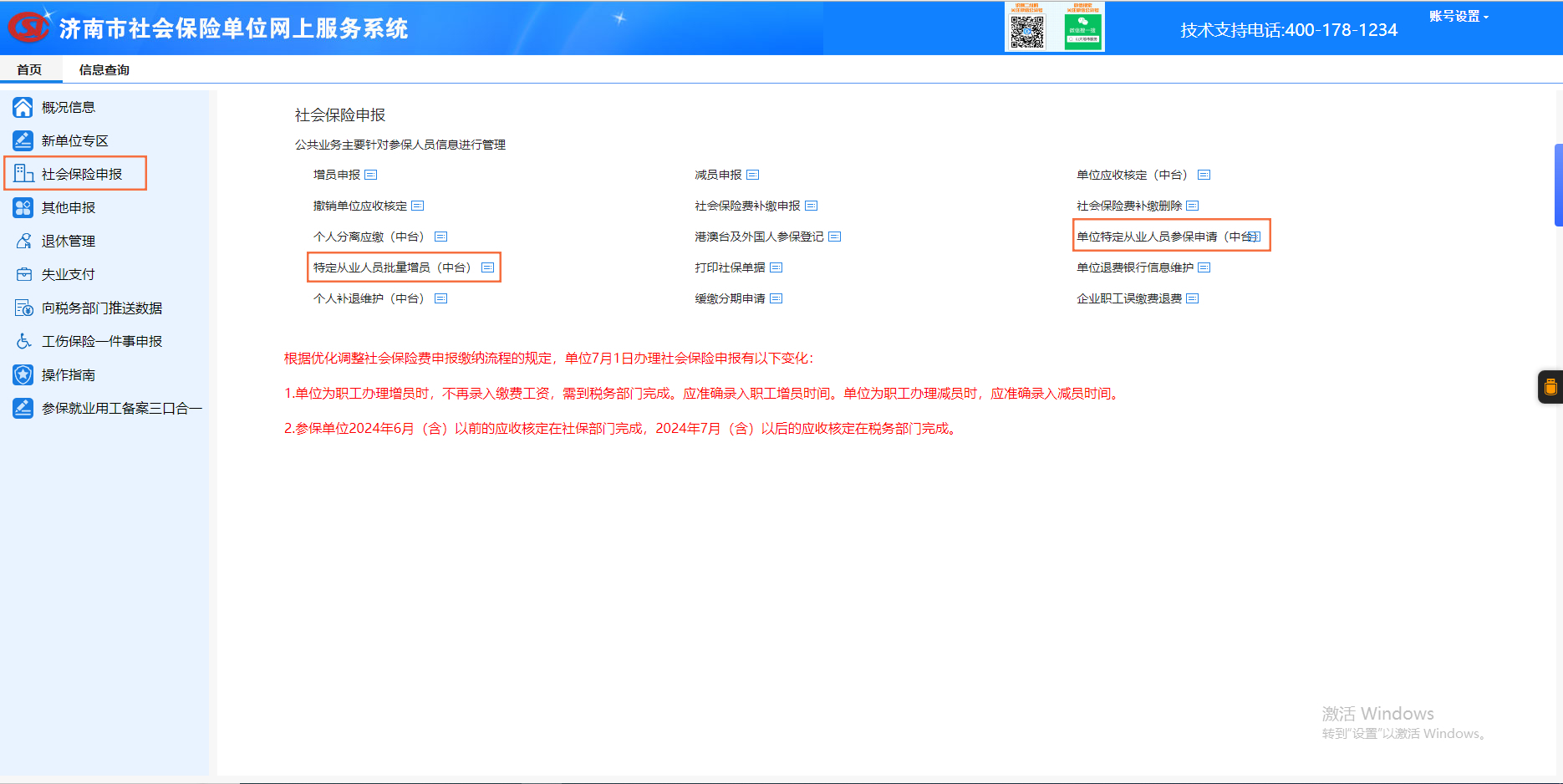Select the 参保就业用工备案三口合一 icon
This screenshot has height=784, width=1563.
tap(23, 408)
